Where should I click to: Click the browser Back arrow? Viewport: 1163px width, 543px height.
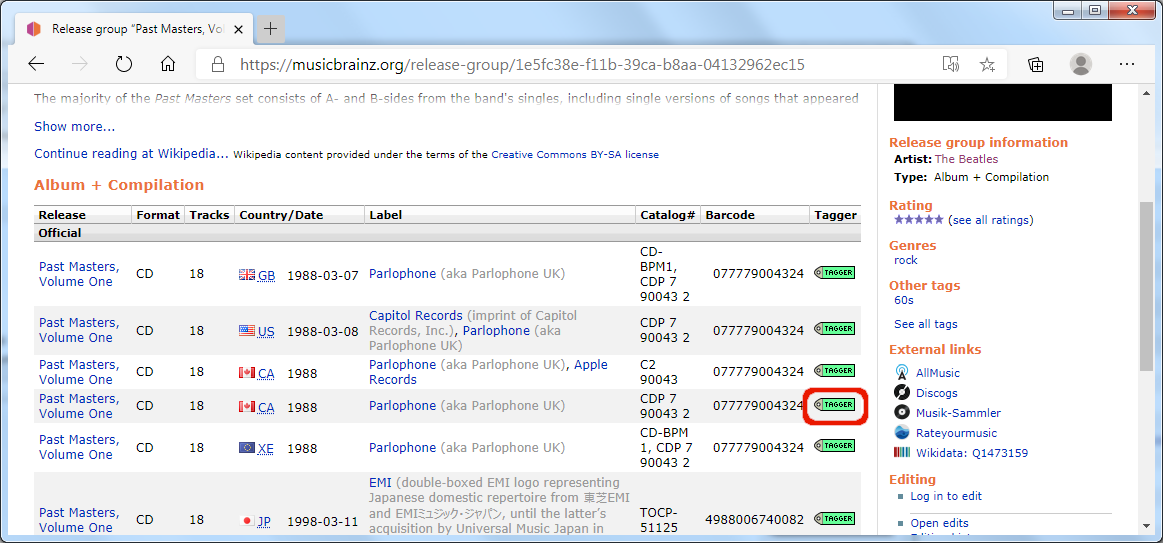[x=36, y=64]
